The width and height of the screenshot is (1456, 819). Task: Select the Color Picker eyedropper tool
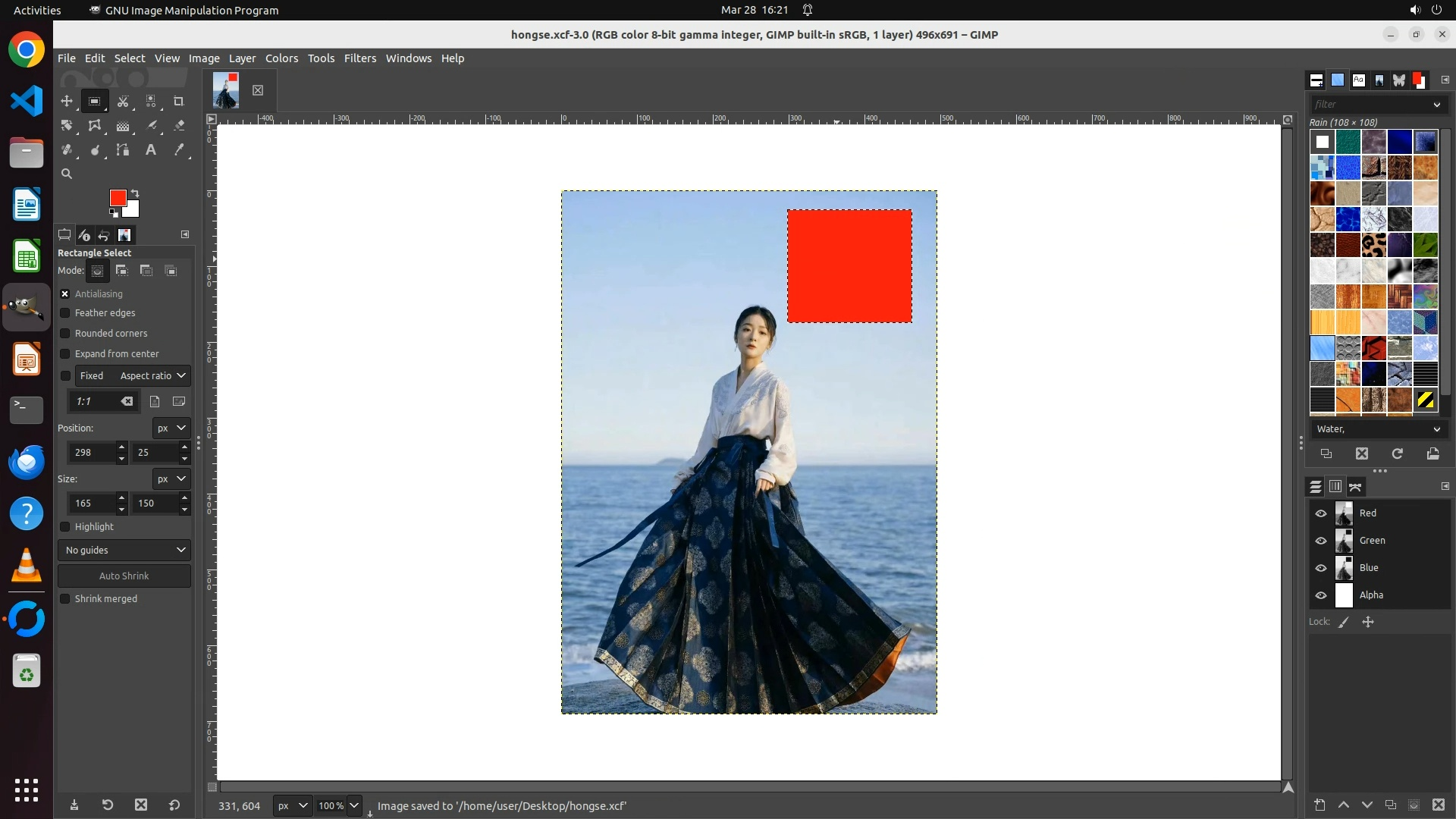click(179, 150)
